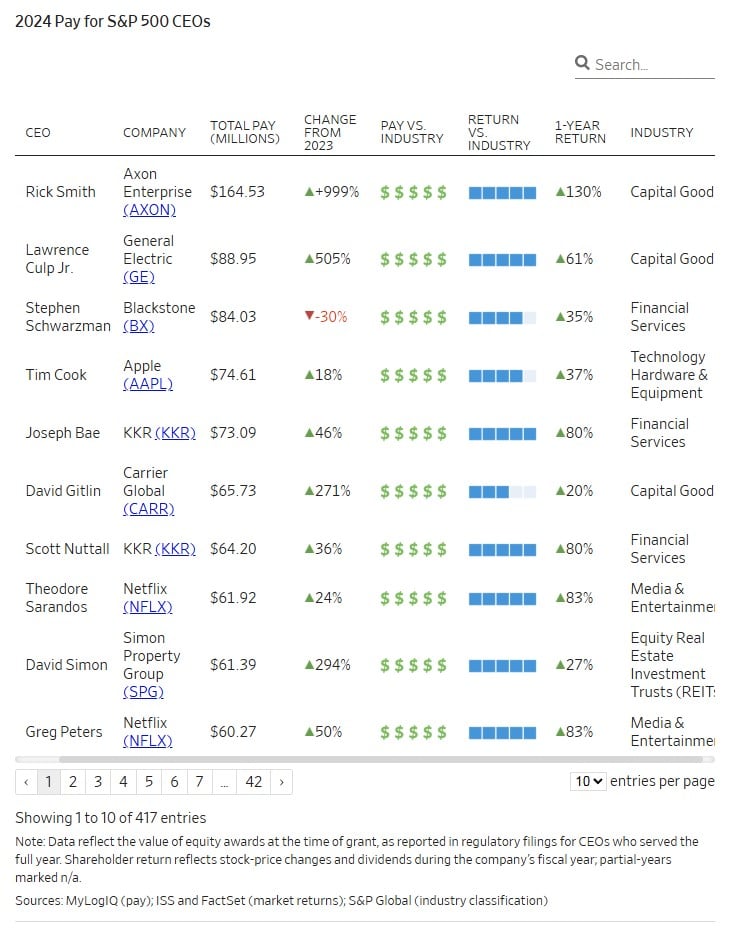The width and height of the screenshot is (730, 931).
Task: Open the SPG ticker link
Action: coord(143,692)
